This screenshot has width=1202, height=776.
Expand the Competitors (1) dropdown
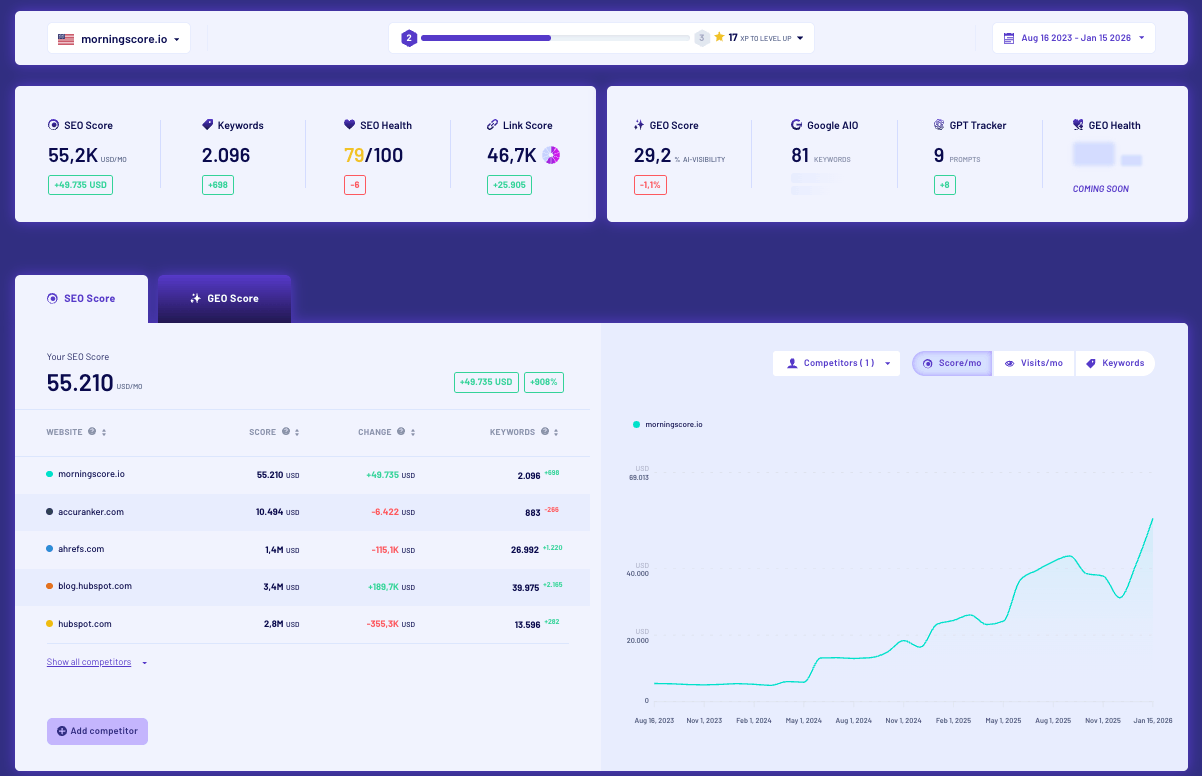point(836,363)
